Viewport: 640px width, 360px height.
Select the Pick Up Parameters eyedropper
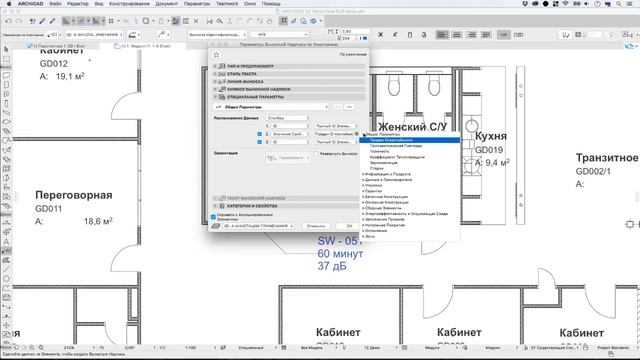[42, 21]
